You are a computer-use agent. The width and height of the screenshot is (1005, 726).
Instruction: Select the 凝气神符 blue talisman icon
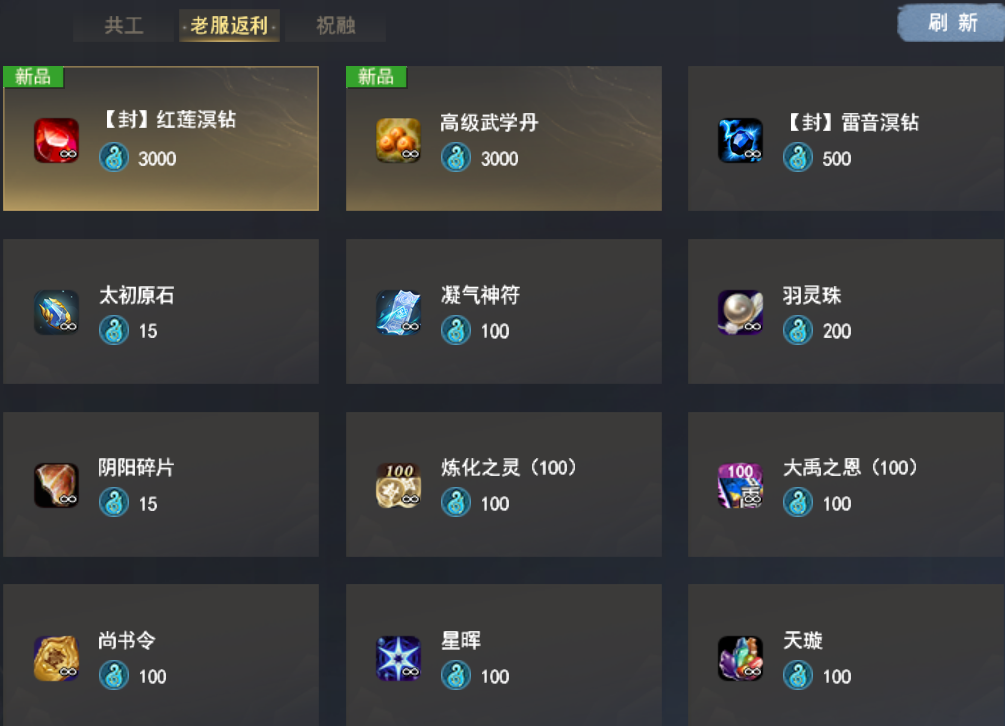(399, 313)
